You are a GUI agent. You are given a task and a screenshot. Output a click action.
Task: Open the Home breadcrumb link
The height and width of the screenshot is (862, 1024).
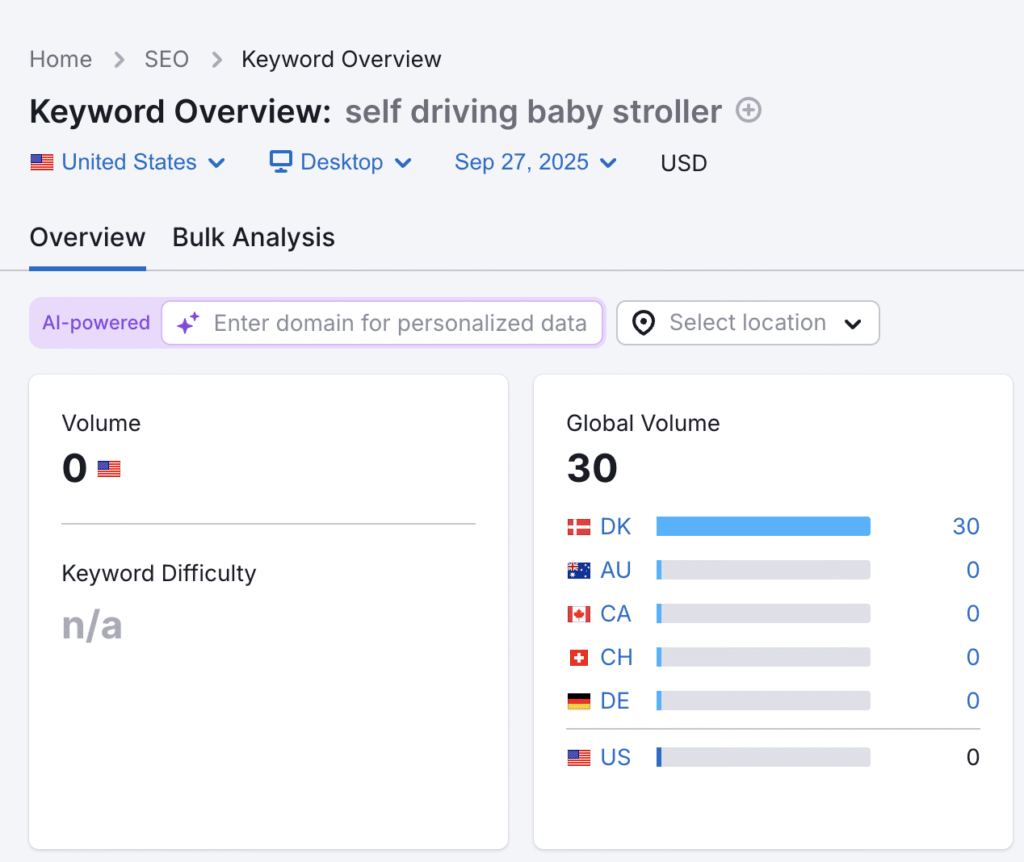[x=60, y=59]
